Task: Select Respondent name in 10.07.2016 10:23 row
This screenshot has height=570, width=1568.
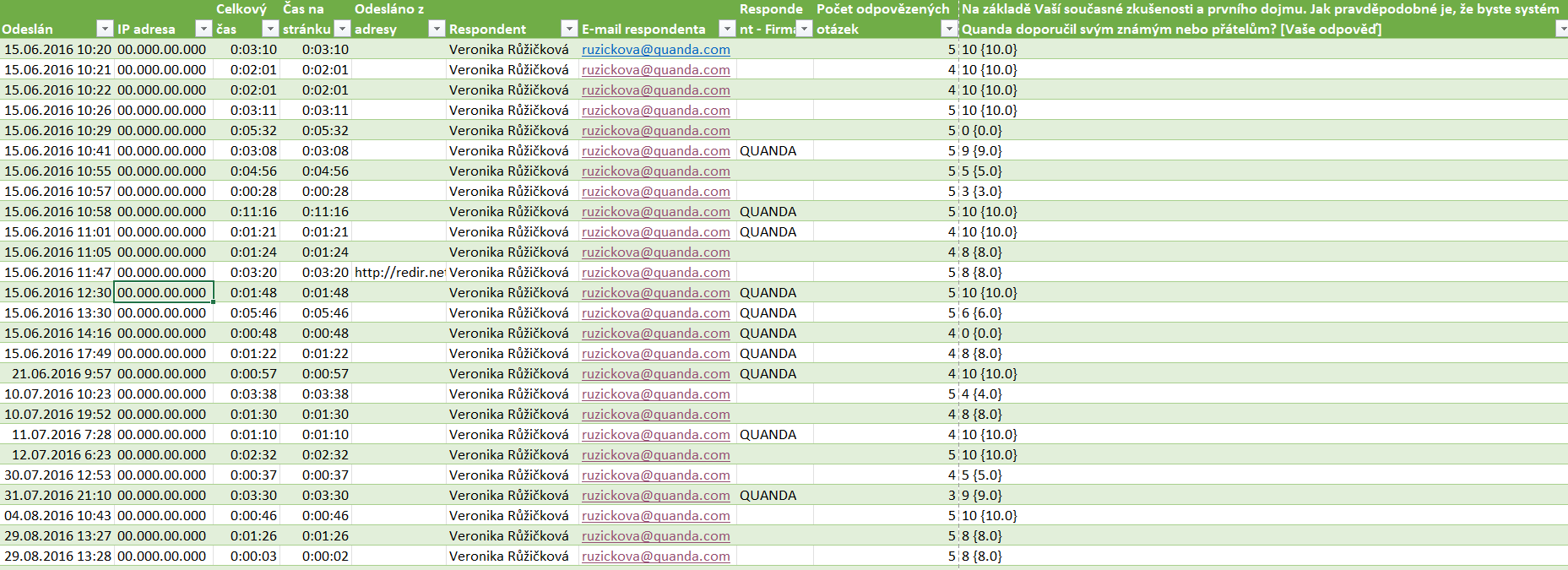Action: (x=512, y=394)
